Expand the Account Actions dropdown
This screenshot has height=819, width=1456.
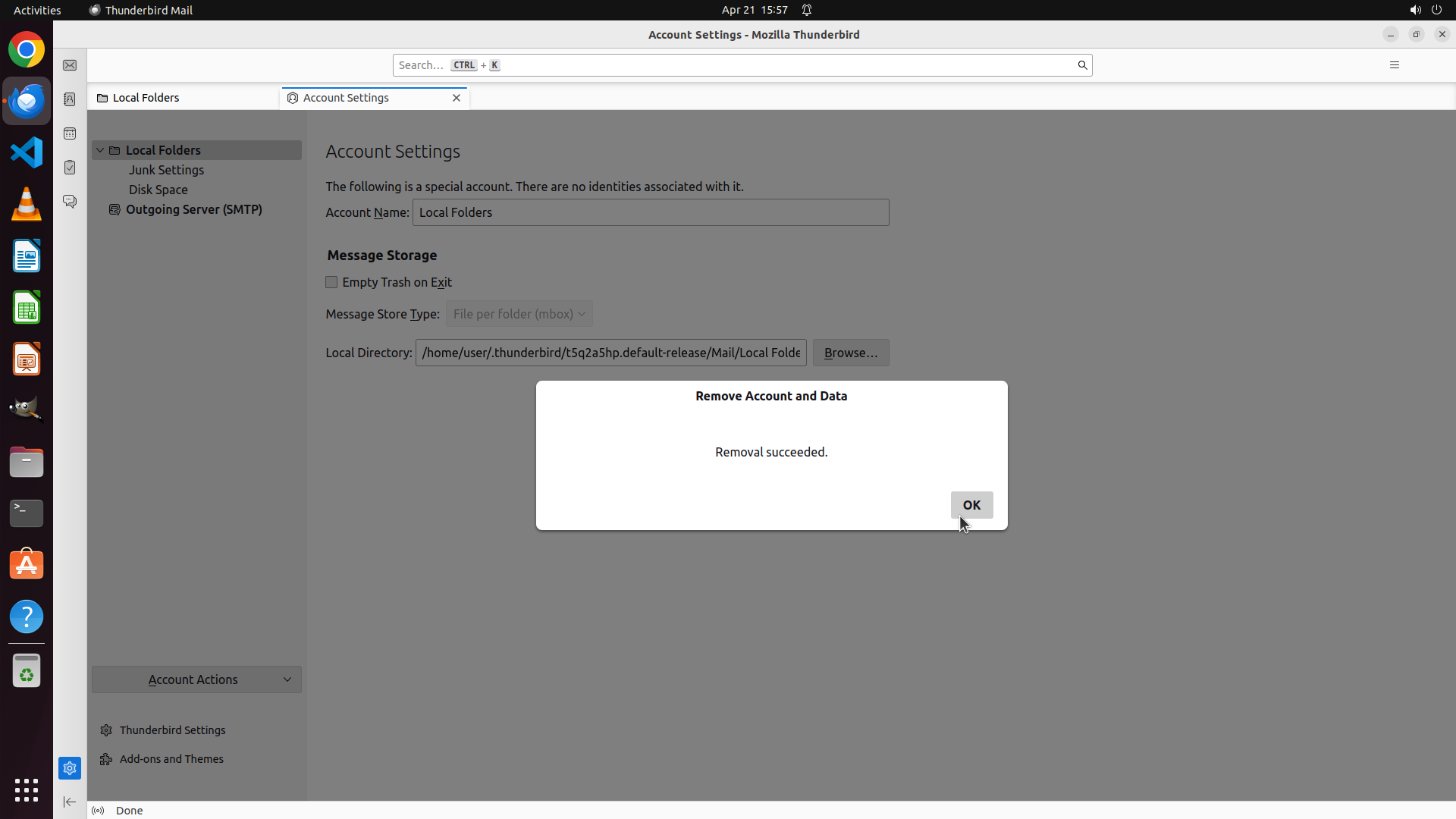pyautogui.click(x=196, y=679)
